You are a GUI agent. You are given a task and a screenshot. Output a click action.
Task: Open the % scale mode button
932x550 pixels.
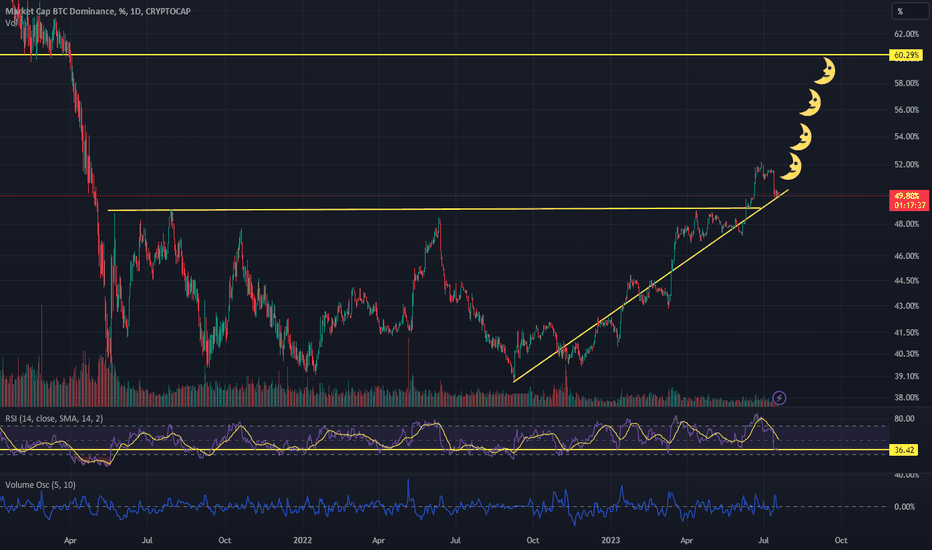point(909,11)
